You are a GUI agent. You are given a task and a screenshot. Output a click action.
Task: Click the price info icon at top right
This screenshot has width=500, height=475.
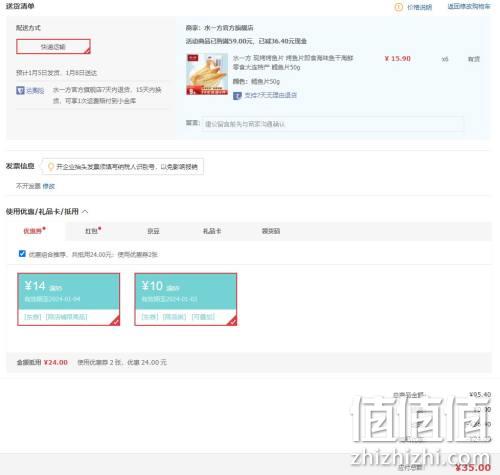(x=398, y=7)
